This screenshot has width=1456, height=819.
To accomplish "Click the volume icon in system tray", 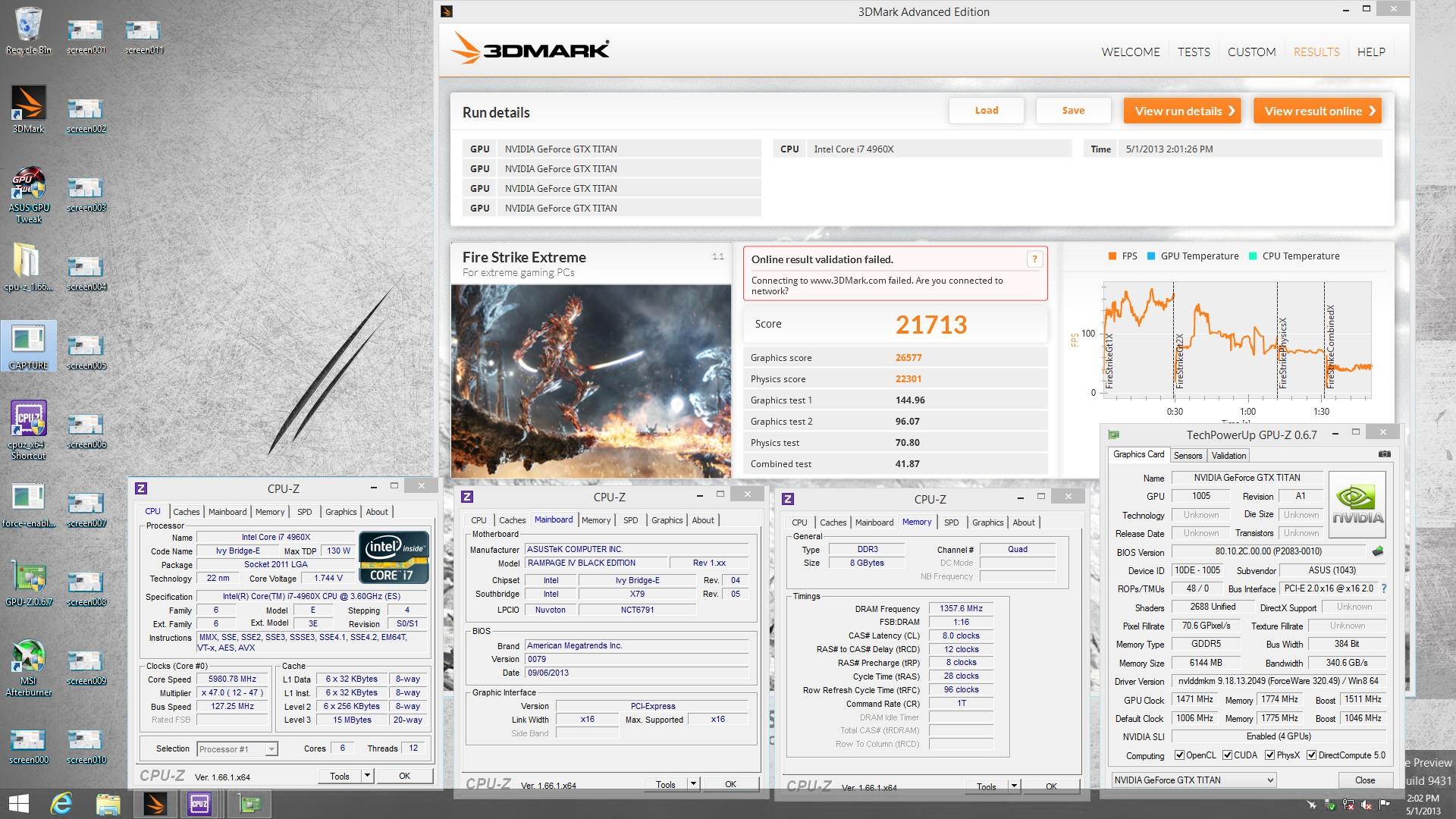I will [1367, 805].
